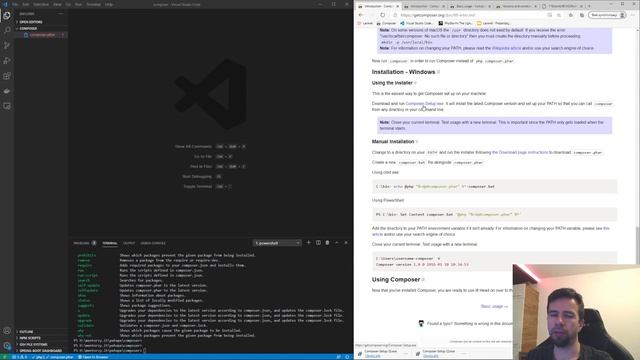Switch to the Basic usage browser tab
The width and height of the screenshot is (640, 360).
pyautogui.click(x=470, y=6)
